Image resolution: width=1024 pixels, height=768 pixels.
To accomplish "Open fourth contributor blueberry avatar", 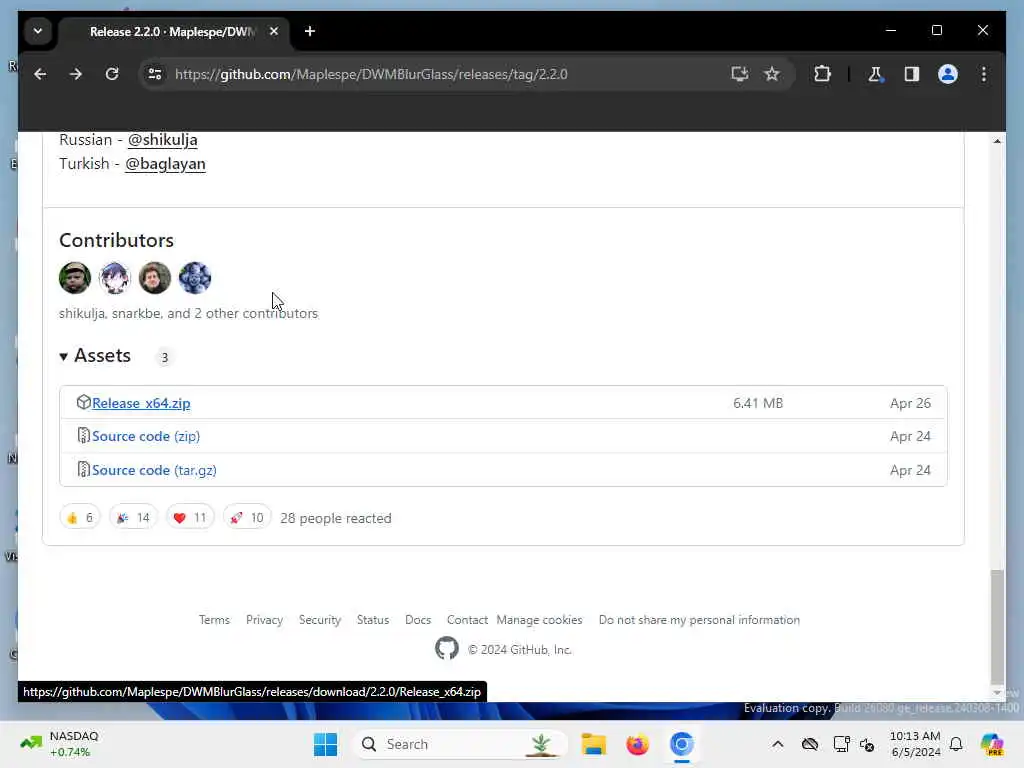I will (195, 278).
